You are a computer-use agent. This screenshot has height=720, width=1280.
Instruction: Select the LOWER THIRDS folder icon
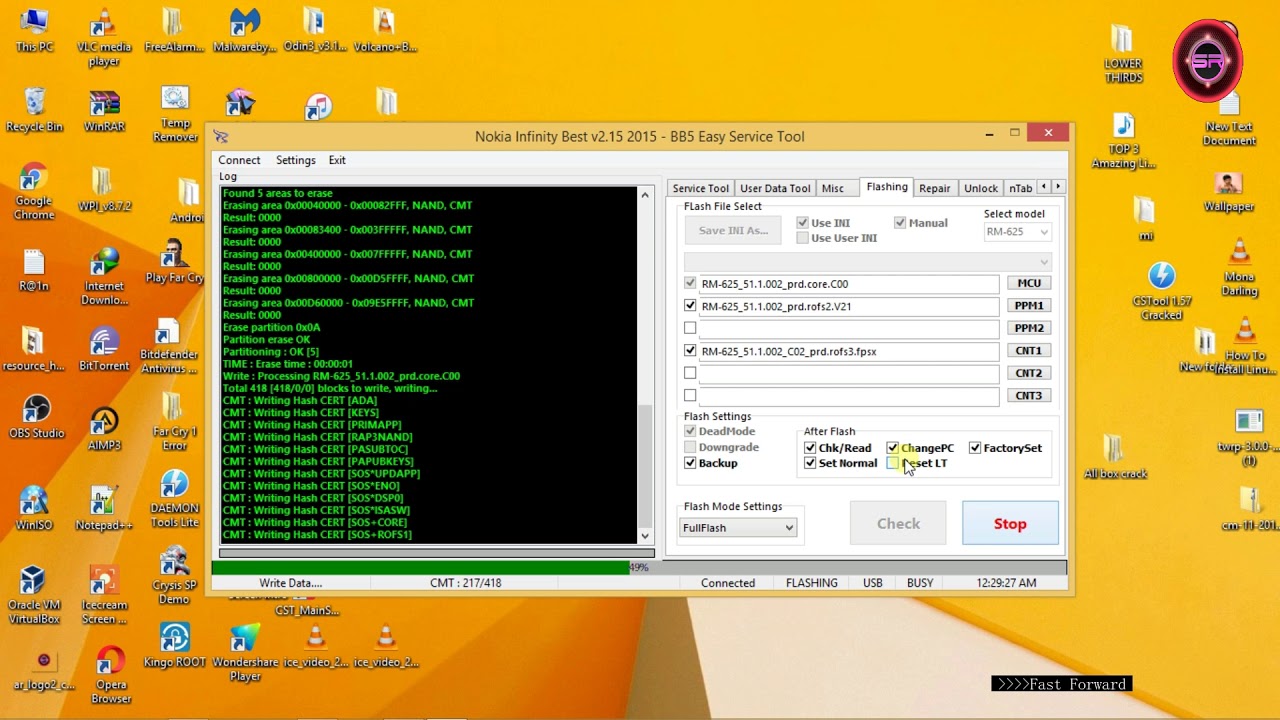[x=1123, y=54]
